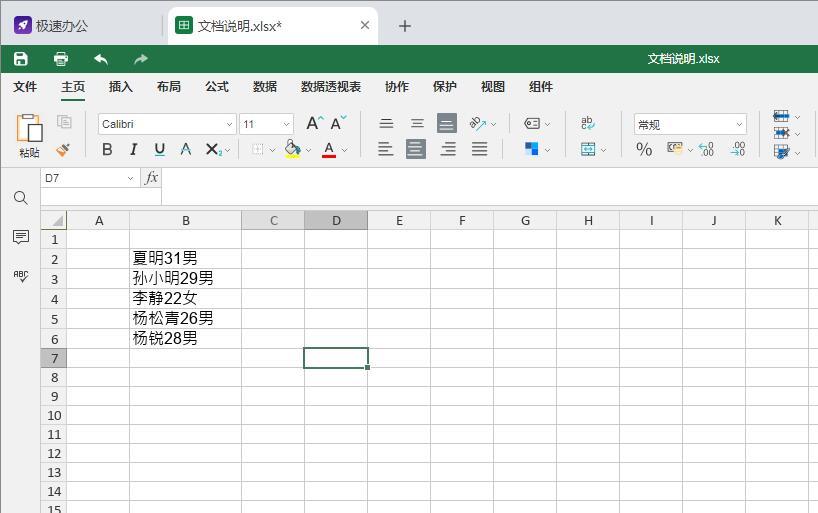Click the red font color button
Screen dimensions: 818x513
point(329,149)
